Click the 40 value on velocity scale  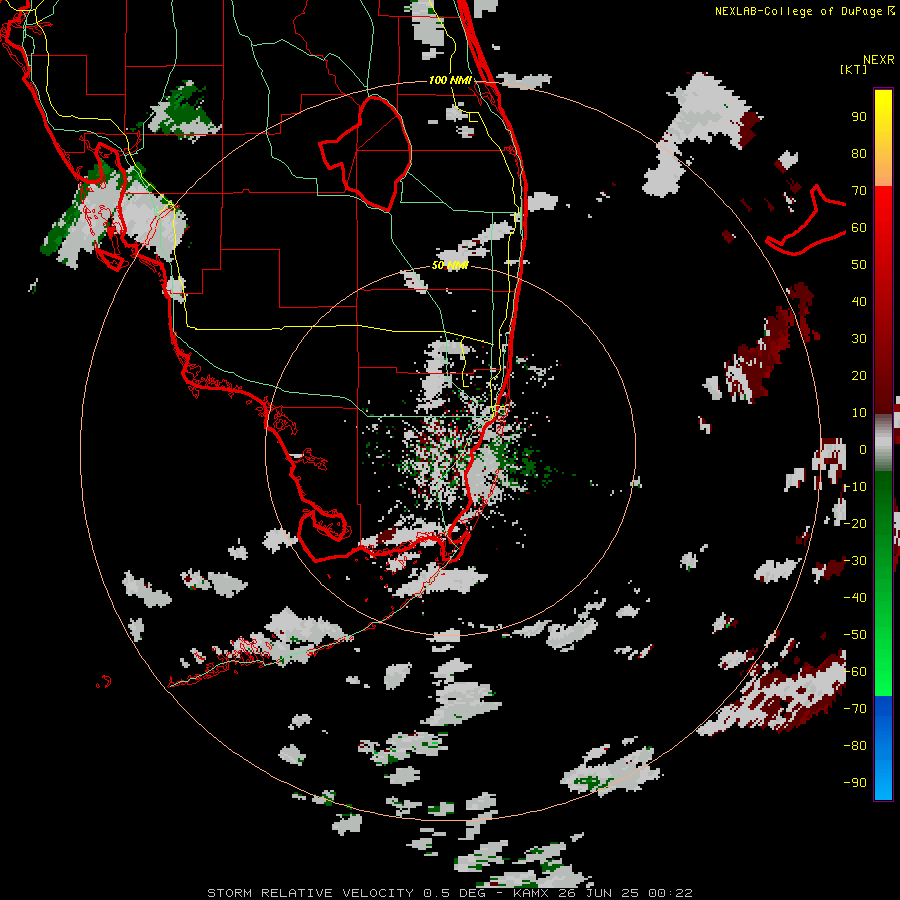tap(859, 302)
